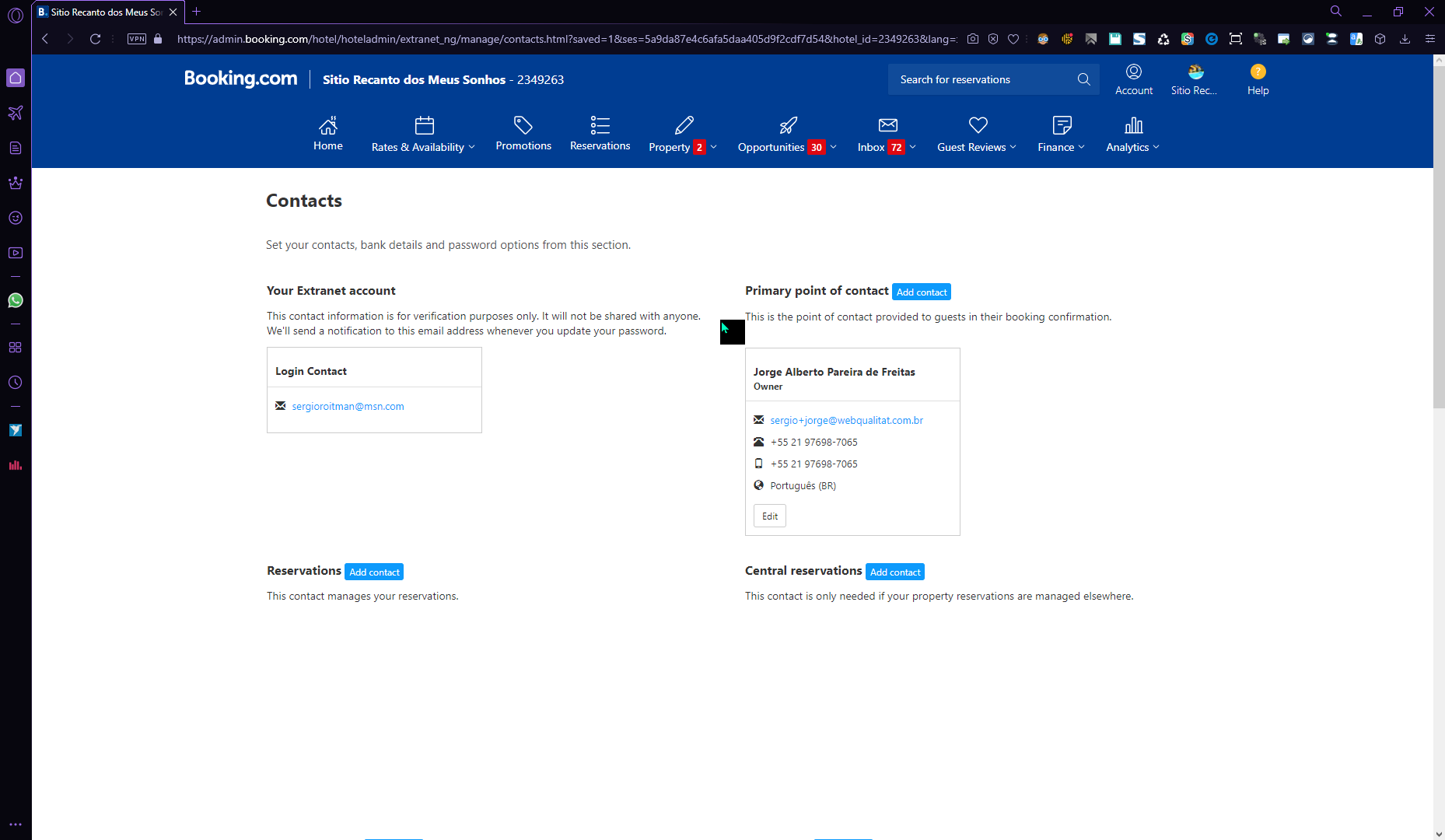Open sergioroitman@msn.com email link
The width and height of the screenshot is (1445, 840).
[348, 406]
